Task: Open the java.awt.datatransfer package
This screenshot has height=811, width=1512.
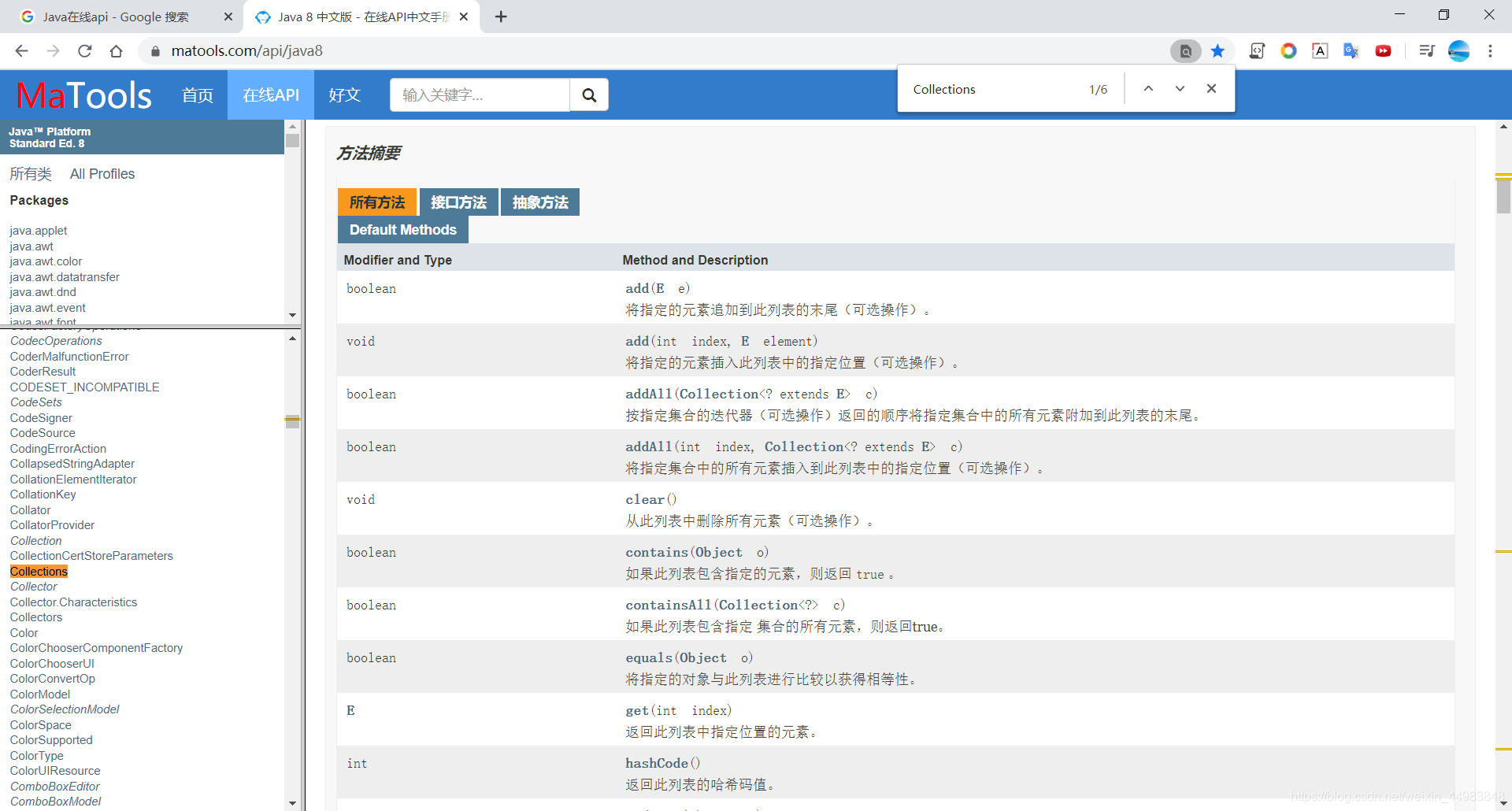Action: [65, 277]
